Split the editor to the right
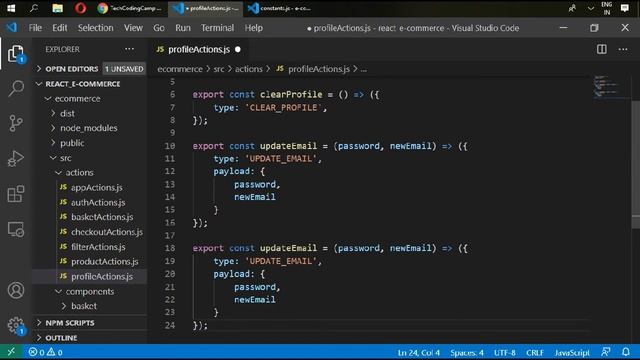 point(602,49)
